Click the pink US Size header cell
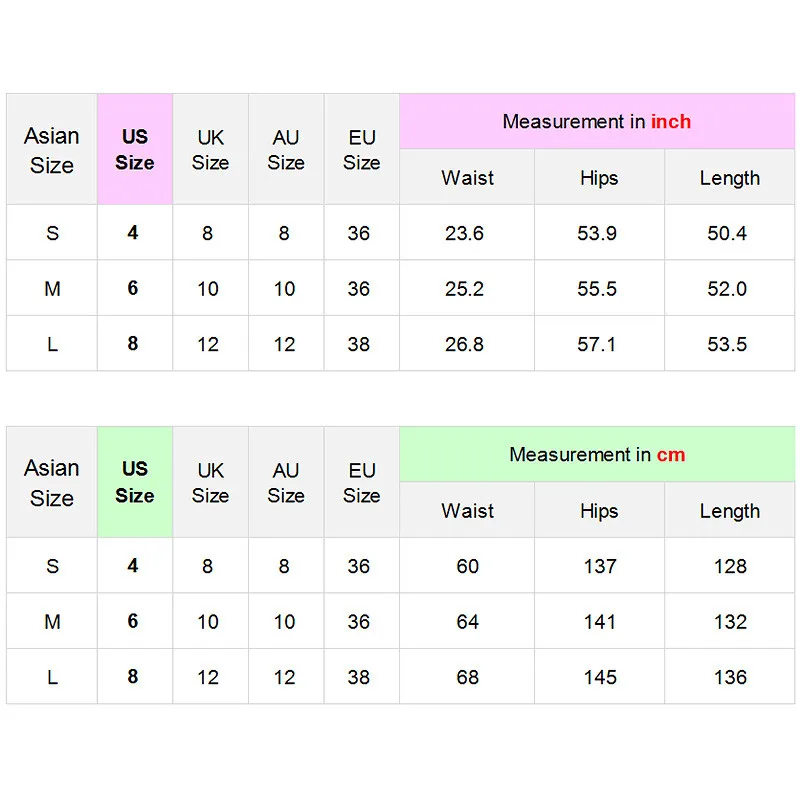This screenshot has height=800, width=800. (135, 149)
